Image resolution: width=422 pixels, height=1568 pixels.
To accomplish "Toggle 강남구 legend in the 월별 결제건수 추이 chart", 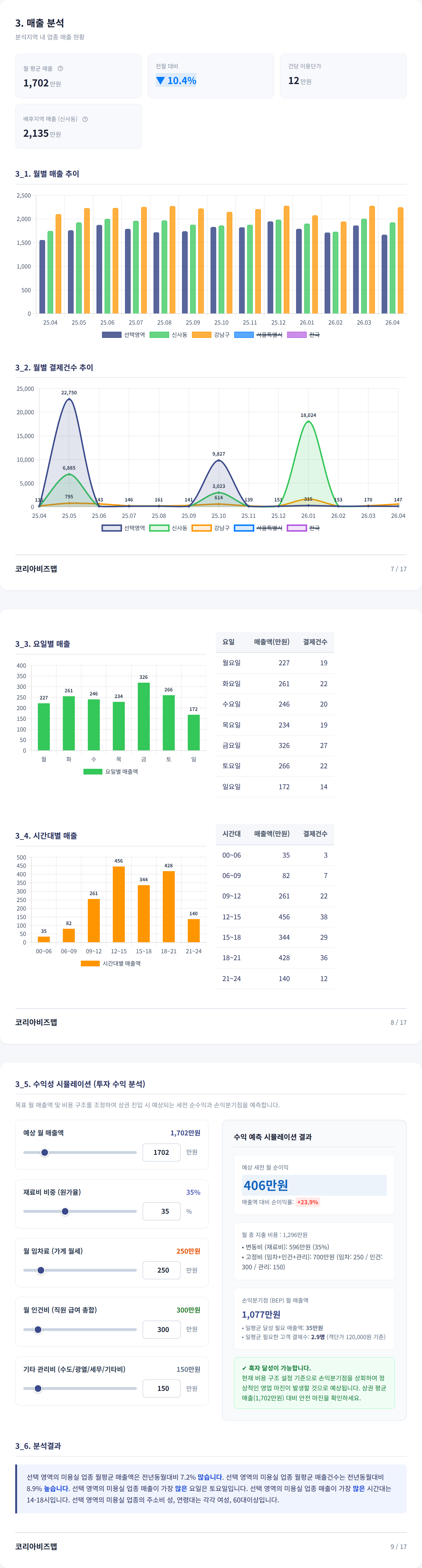I will (x=211, y=528).
